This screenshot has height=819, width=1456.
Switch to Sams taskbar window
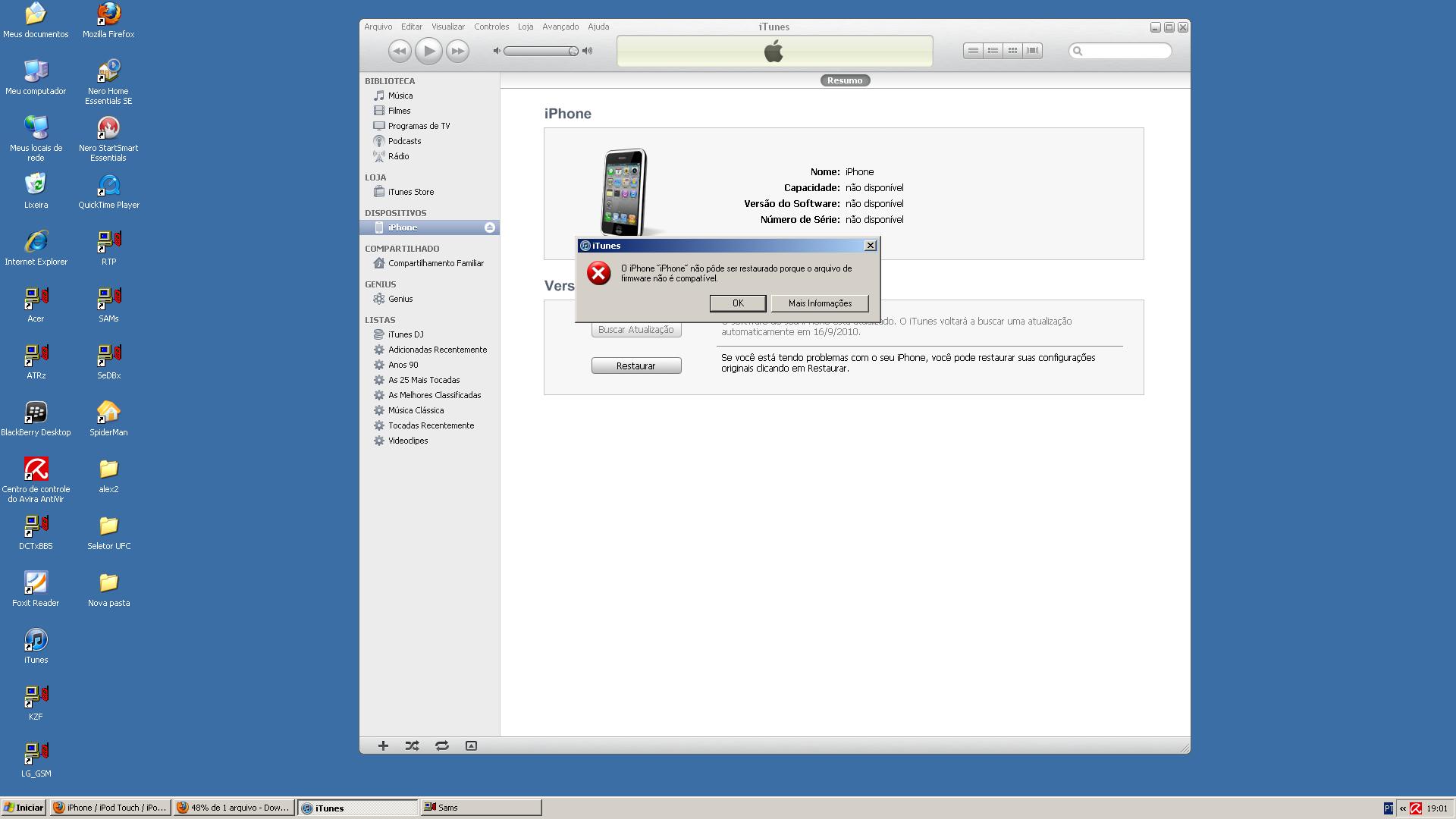point(482,808)
